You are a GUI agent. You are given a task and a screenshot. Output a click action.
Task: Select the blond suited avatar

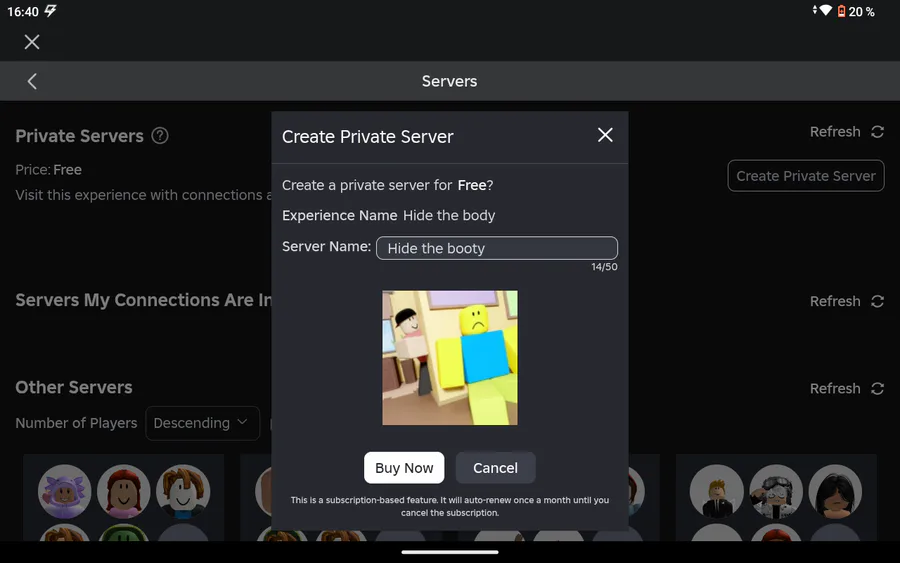pyautogui.click(x=716, y=492)
